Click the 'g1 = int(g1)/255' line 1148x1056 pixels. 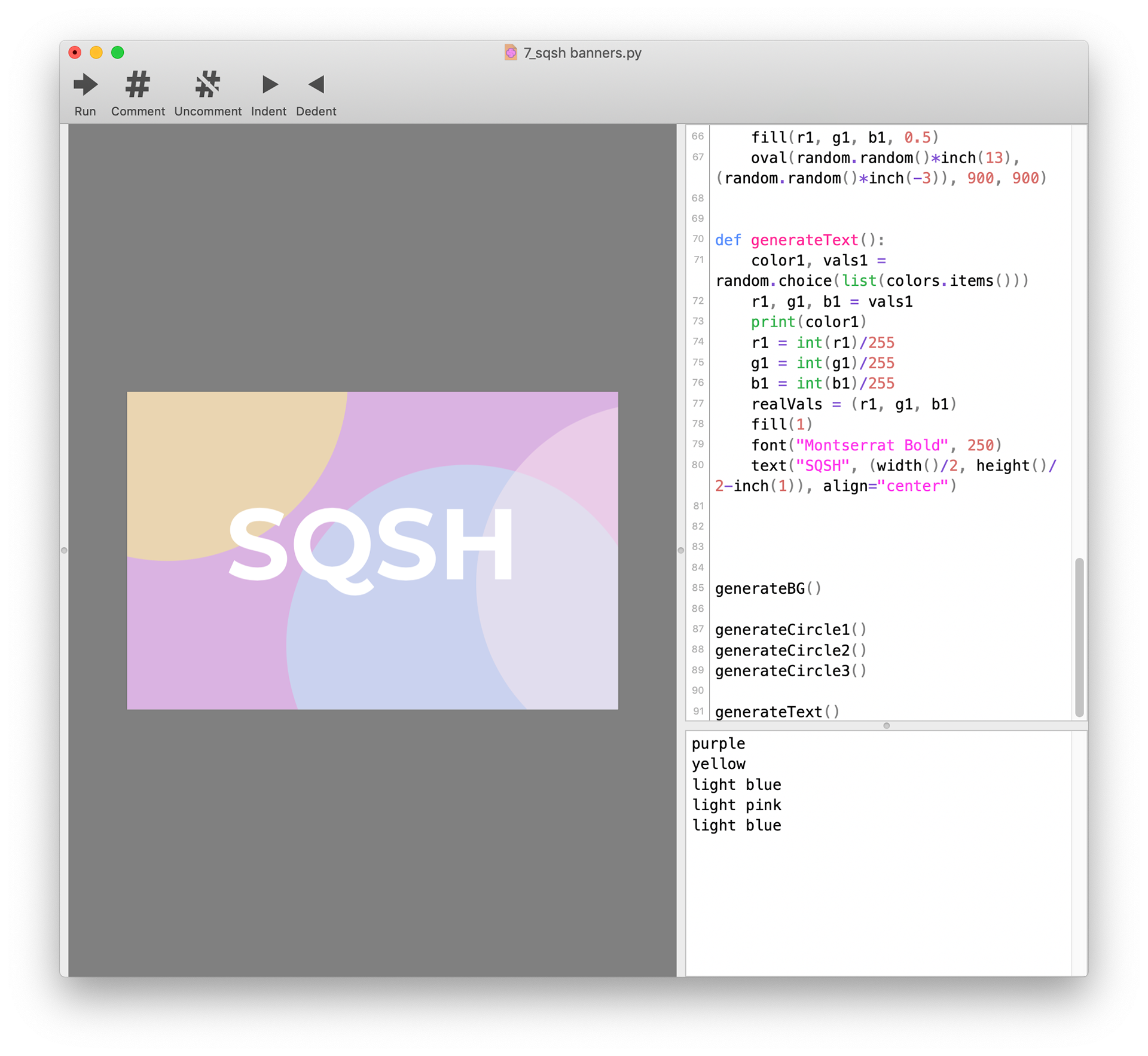point(822,363)
